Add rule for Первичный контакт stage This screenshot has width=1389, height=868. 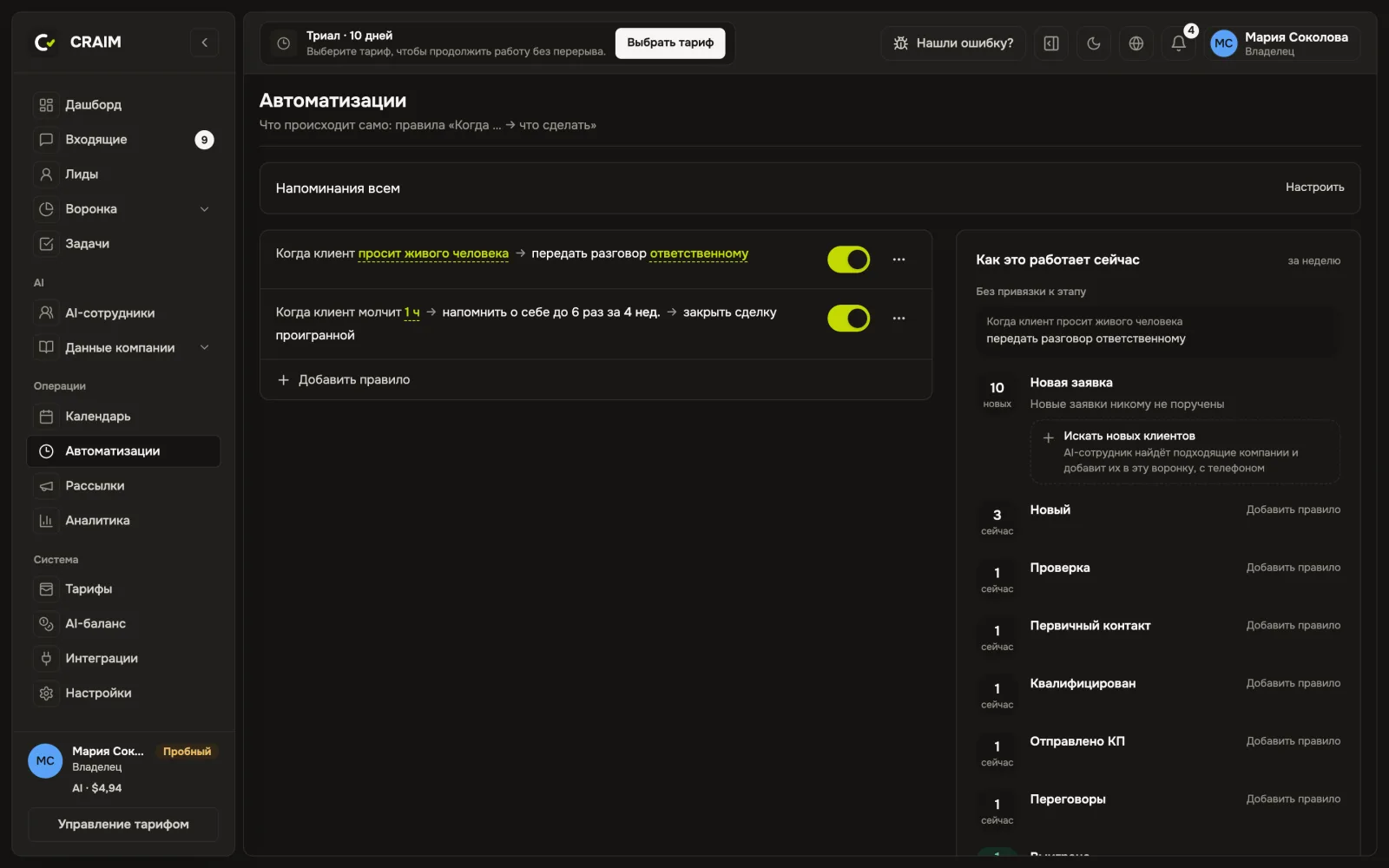tap(1293, 626)
